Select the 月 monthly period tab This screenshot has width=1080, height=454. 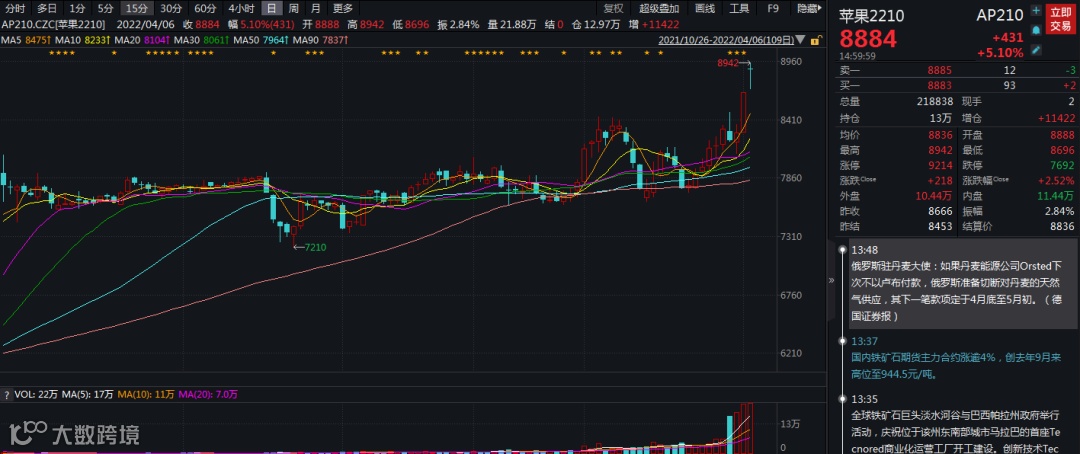[315, 8]
